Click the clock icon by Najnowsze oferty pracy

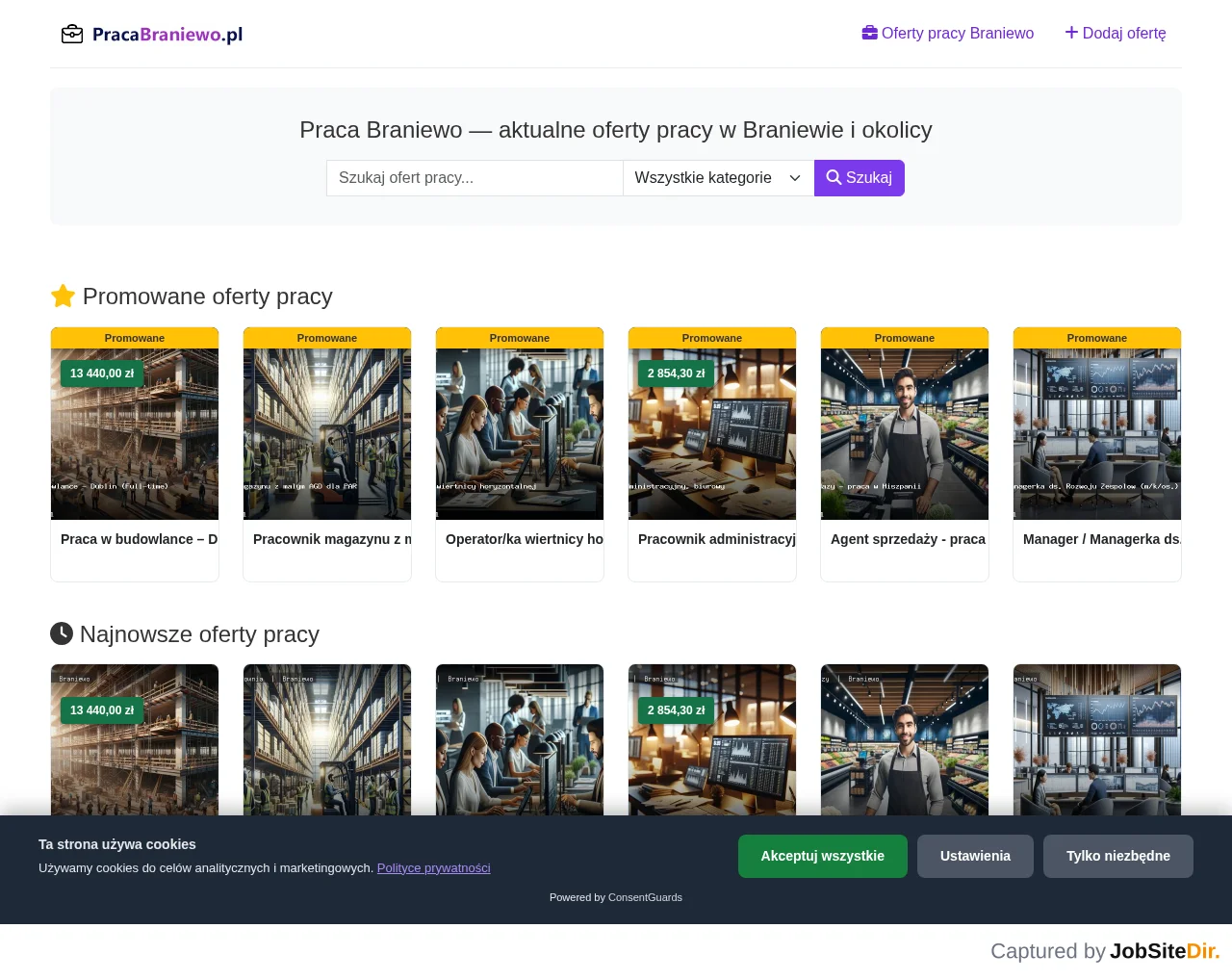[62, 633]
